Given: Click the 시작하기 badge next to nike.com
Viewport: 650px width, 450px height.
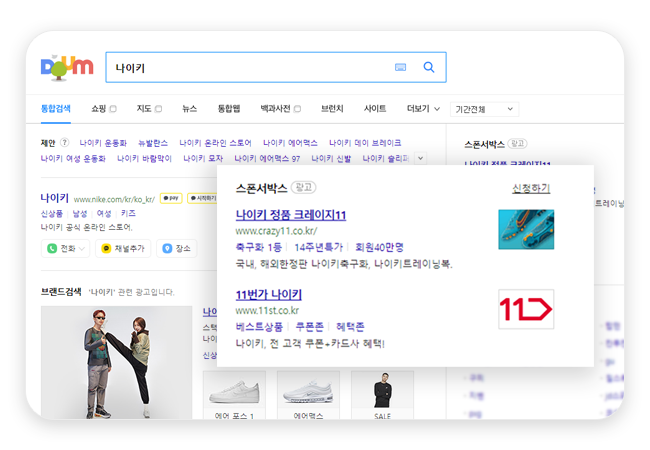Looking at the screenshot, I should (x=202, y=198).
